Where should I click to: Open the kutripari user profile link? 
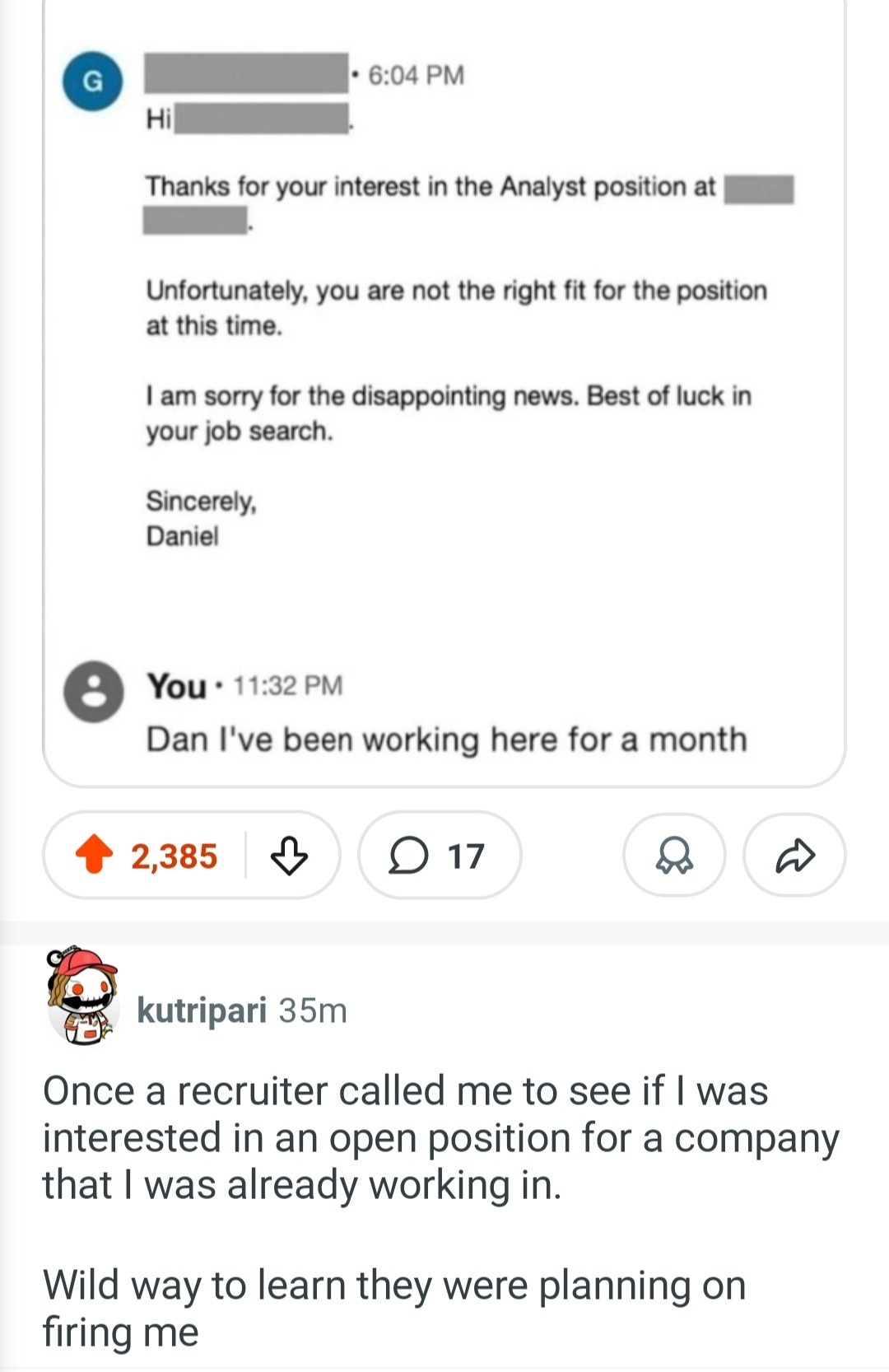coord(202,1010)
